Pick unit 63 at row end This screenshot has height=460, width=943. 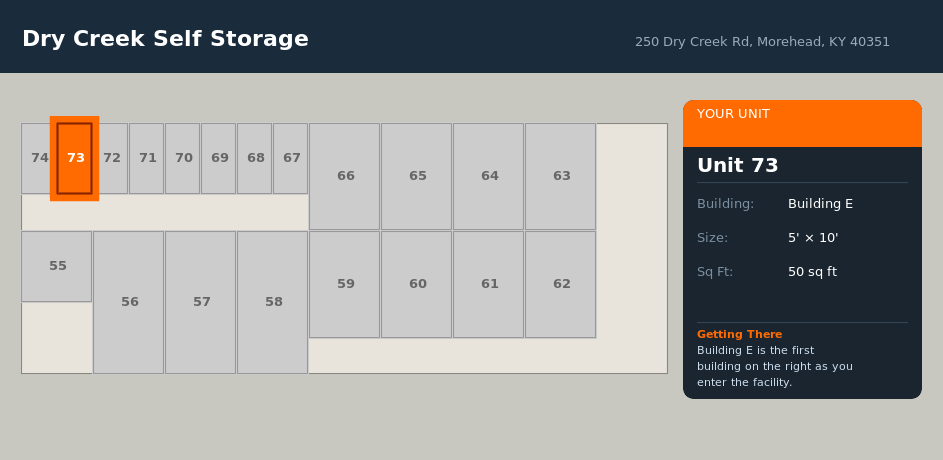[x=561, y=176]
